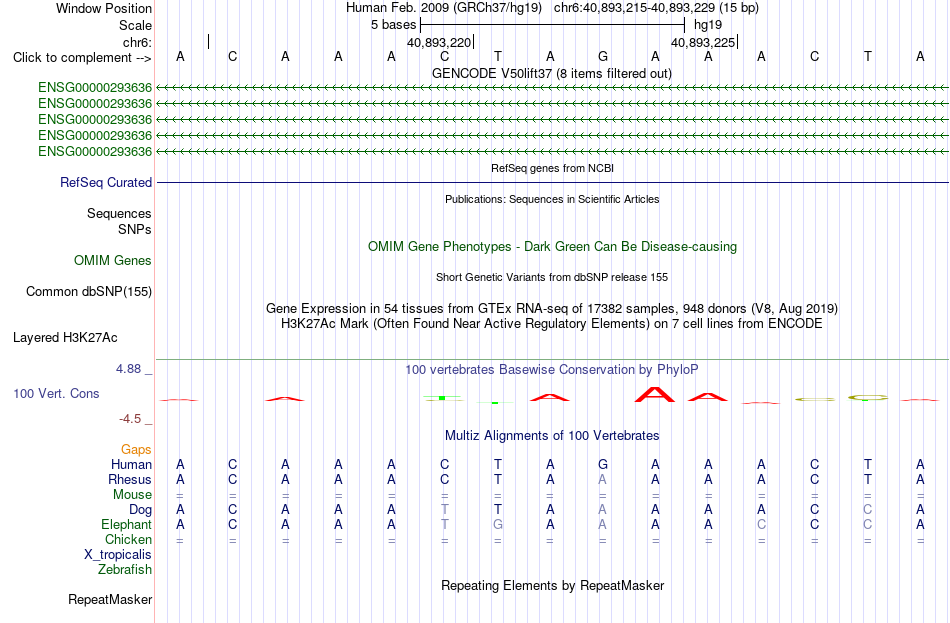950x623 pixels.
Task: Open the GTEx Gene Expression track title
Action: [x=552, y=308]
